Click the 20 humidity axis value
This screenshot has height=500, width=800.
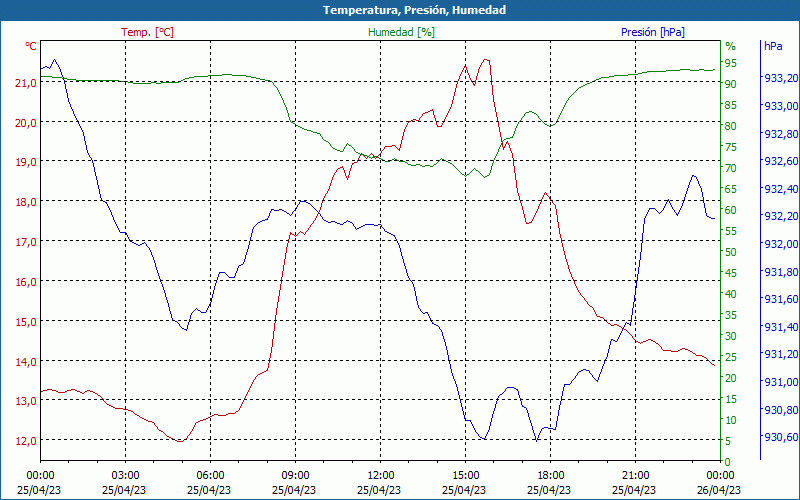[731, 378]
